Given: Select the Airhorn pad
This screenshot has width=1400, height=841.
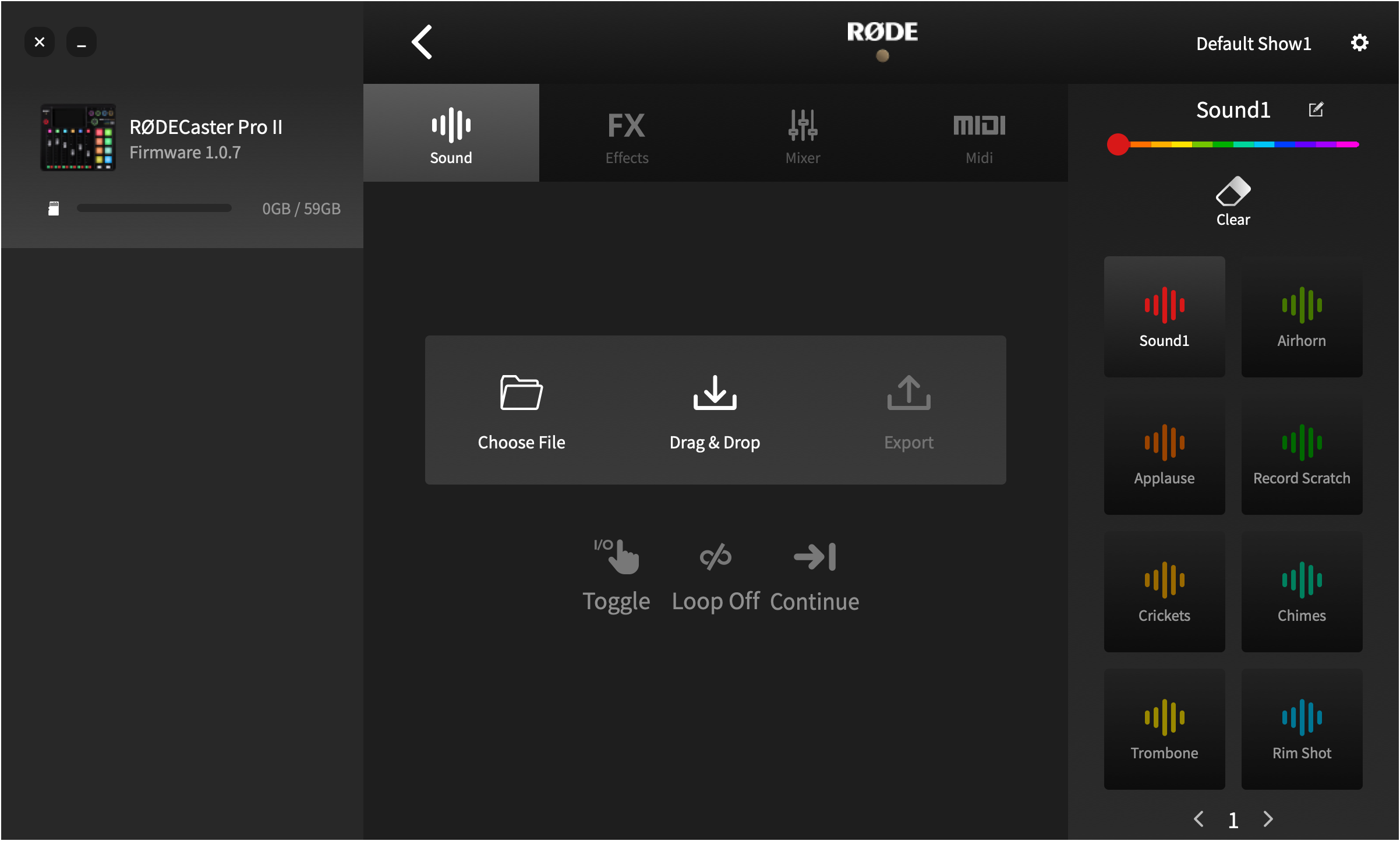Looking at the screenshot, I should (x=1302, y=317).
